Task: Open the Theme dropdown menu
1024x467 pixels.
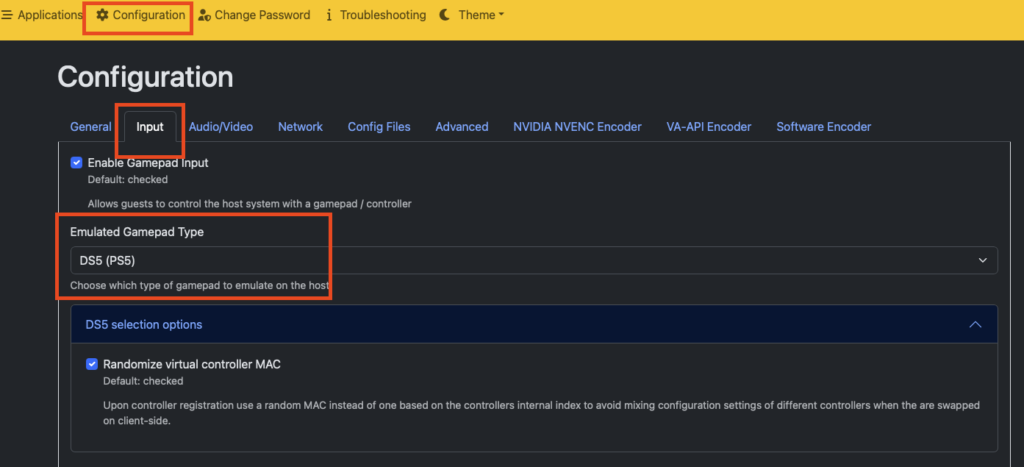Action: (480, 15)
